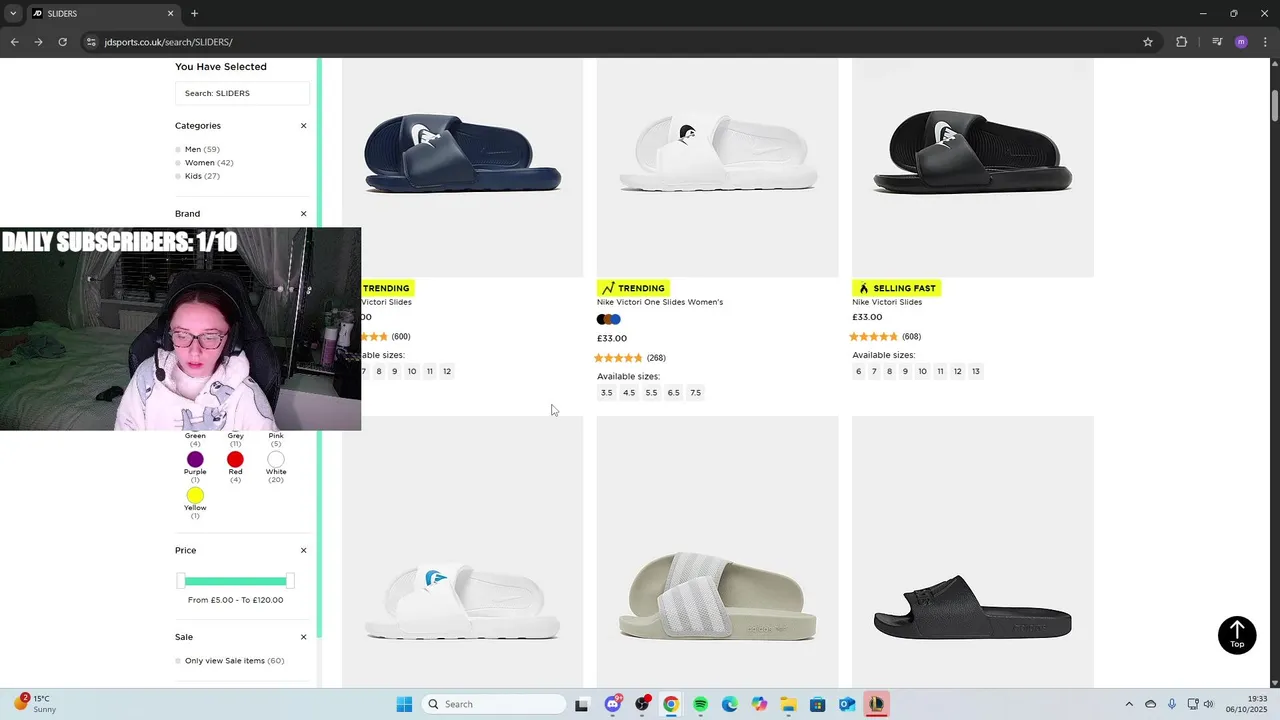Choose size 6 on black Victori Slides
This screenshot has height=720, width=1280.
858,372
